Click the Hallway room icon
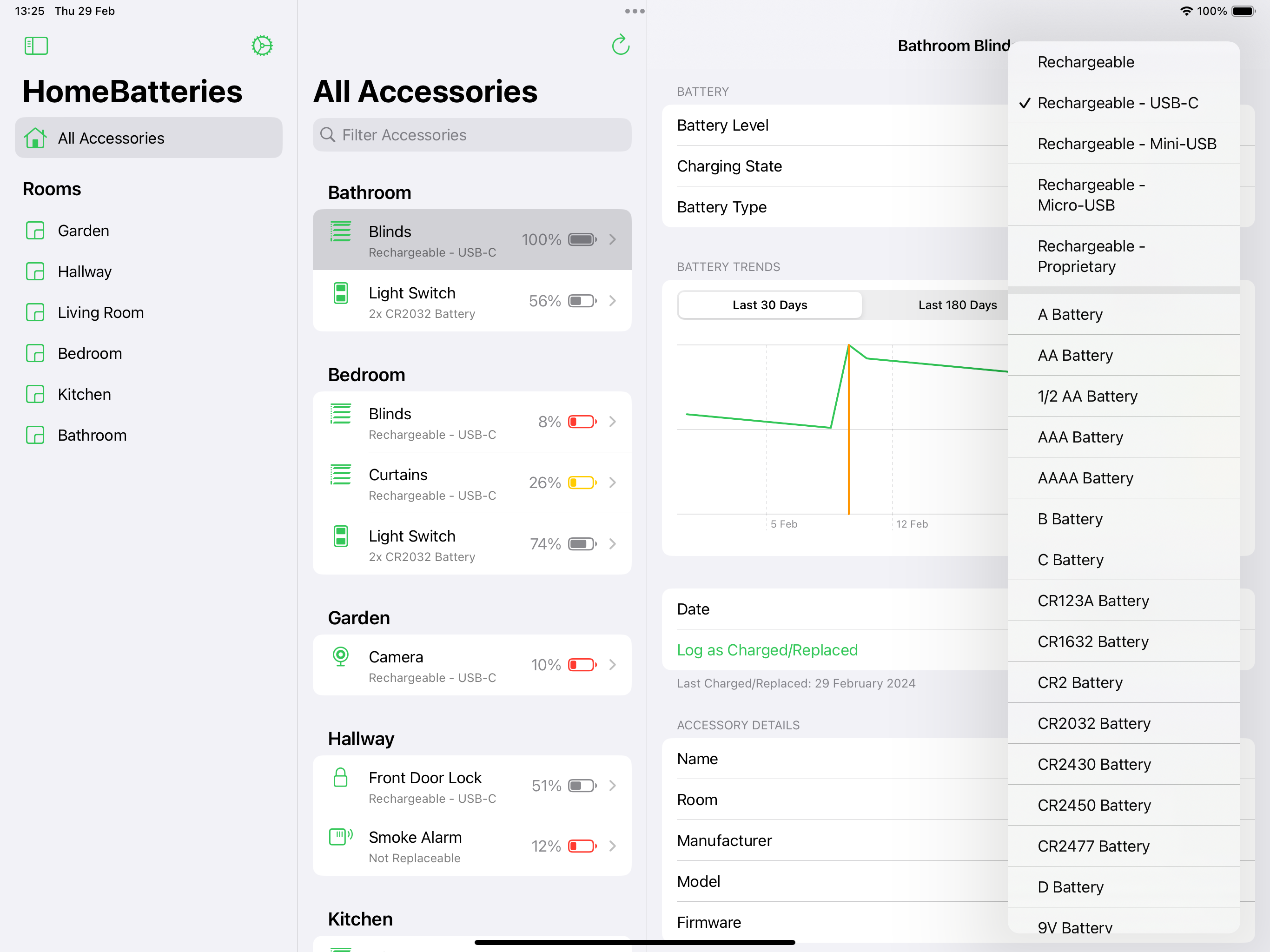 click(x=36, y=271)
